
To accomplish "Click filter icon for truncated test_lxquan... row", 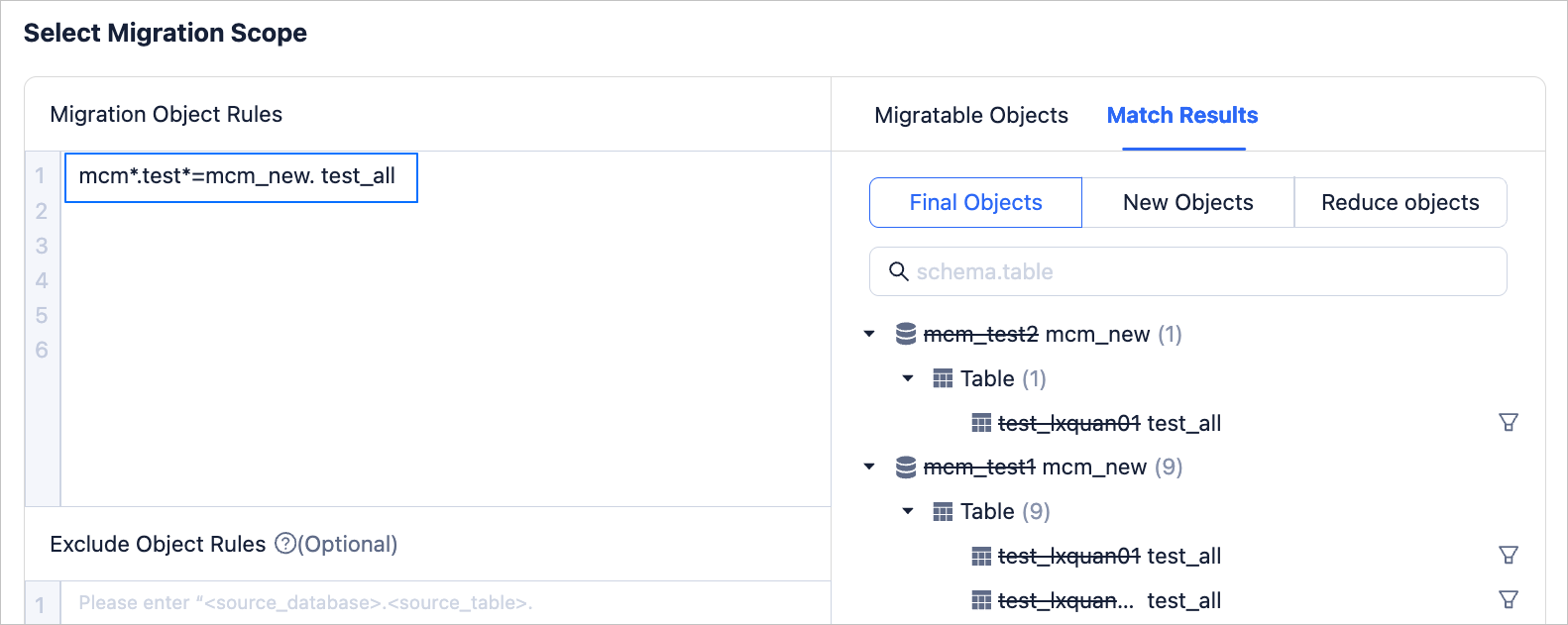I will coord(1508,599).
